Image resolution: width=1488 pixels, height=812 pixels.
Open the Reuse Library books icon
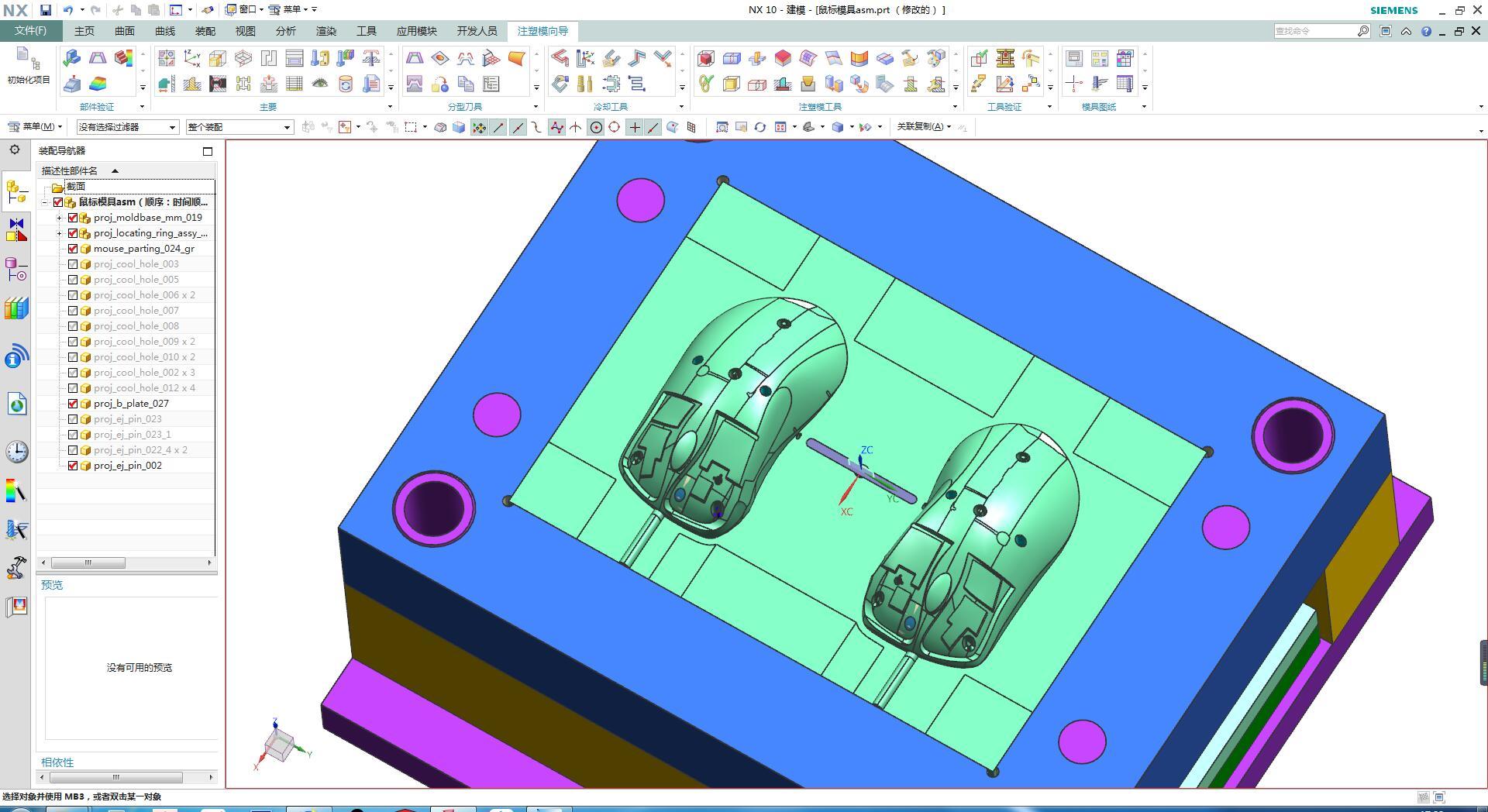16,308
